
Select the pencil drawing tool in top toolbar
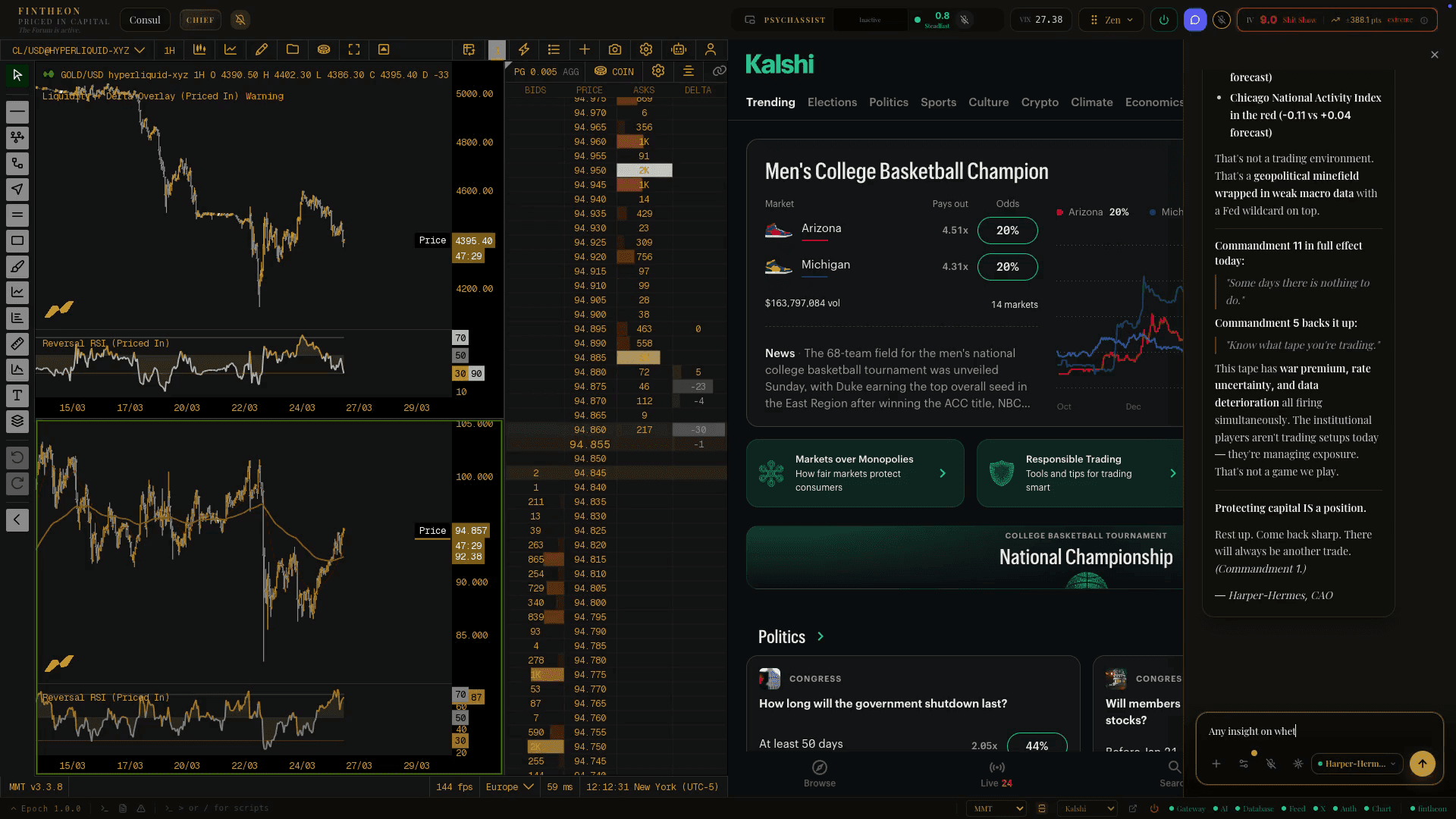pyautogui.click(x=262, y=50)
